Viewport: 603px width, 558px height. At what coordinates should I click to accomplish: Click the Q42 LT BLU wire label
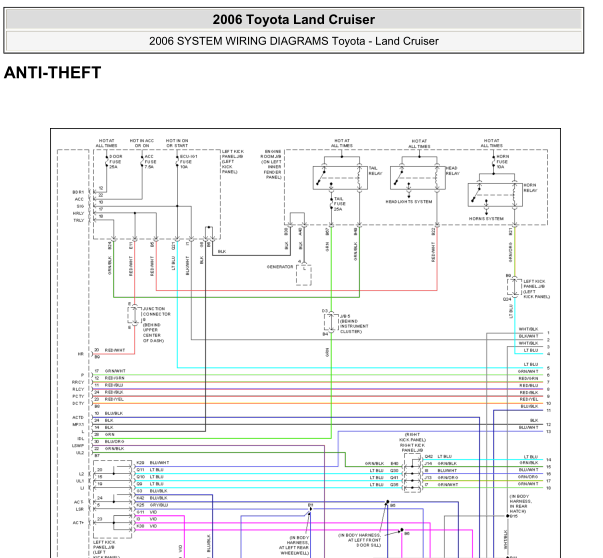(445, 456)
